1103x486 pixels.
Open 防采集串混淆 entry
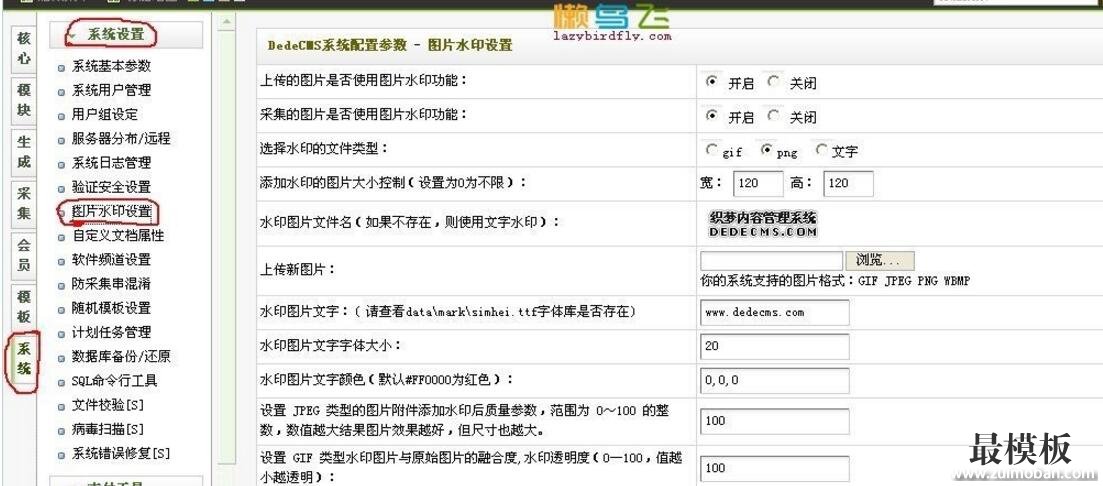(x=111, y=284)
